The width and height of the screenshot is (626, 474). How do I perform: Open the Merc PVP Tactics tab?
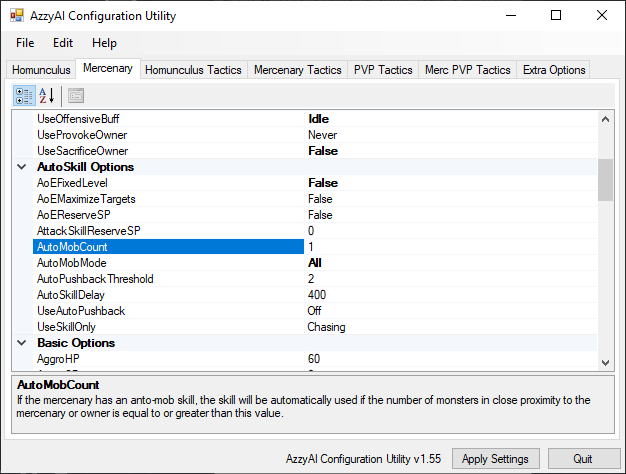click(x=468, y=70)
